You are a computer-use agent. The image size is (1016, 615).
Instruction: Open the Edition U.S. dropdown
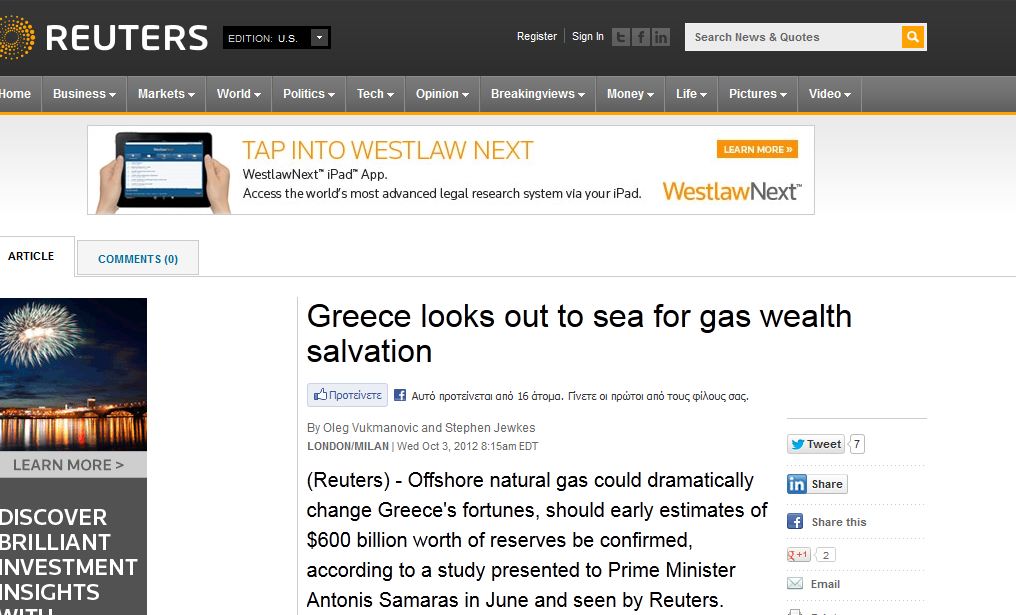point(277,38)
